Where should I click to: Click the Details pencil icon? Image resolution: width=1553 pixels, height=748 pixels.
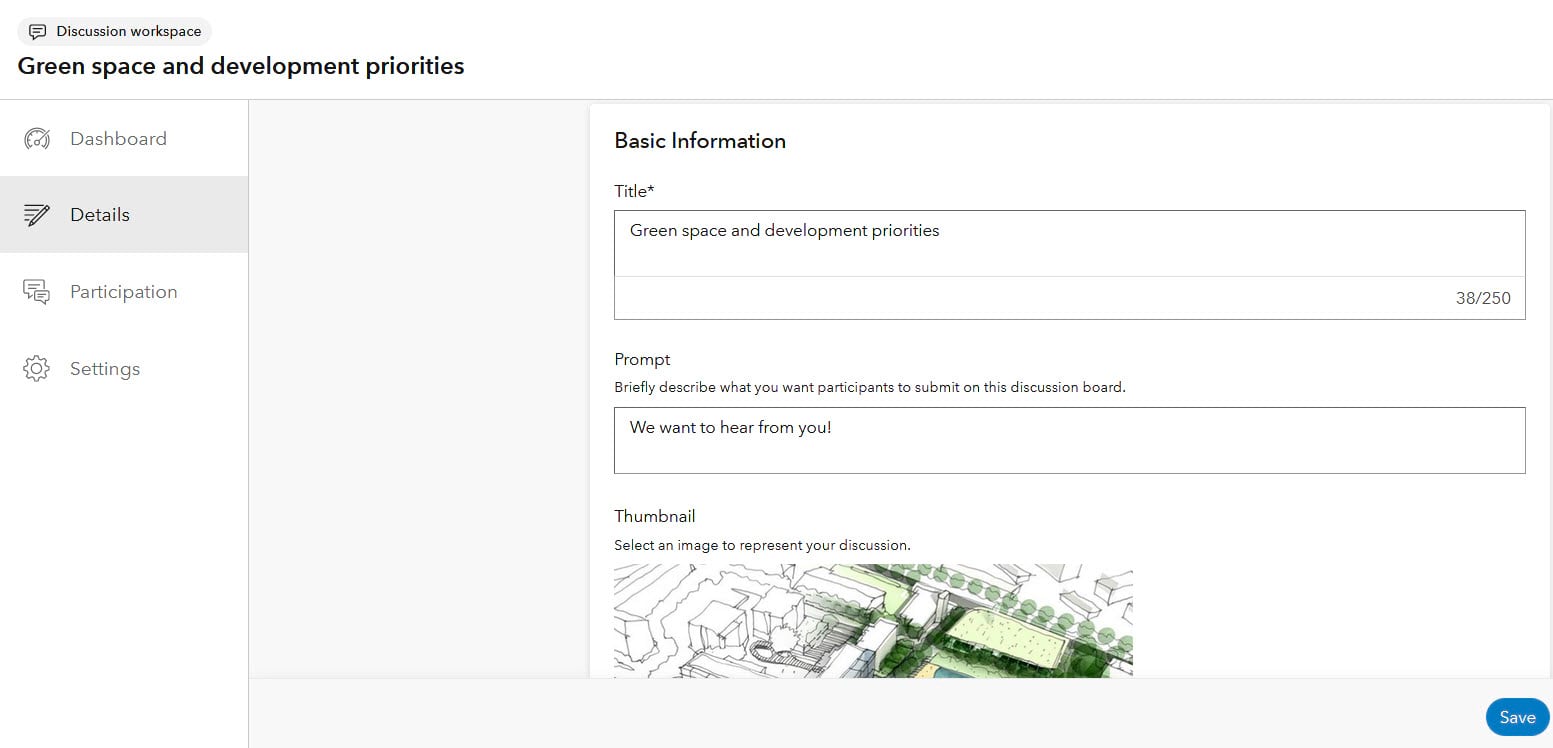point(37,215)
